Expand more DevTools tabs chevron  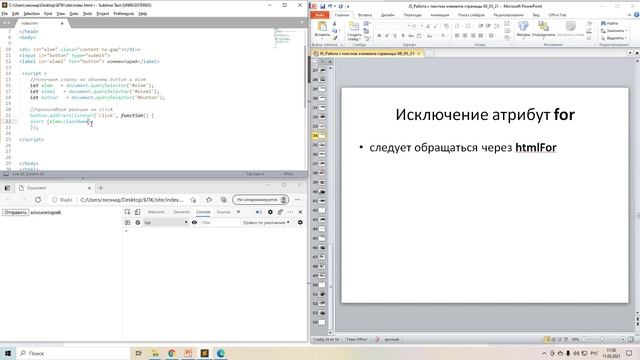tap(238, 212)
